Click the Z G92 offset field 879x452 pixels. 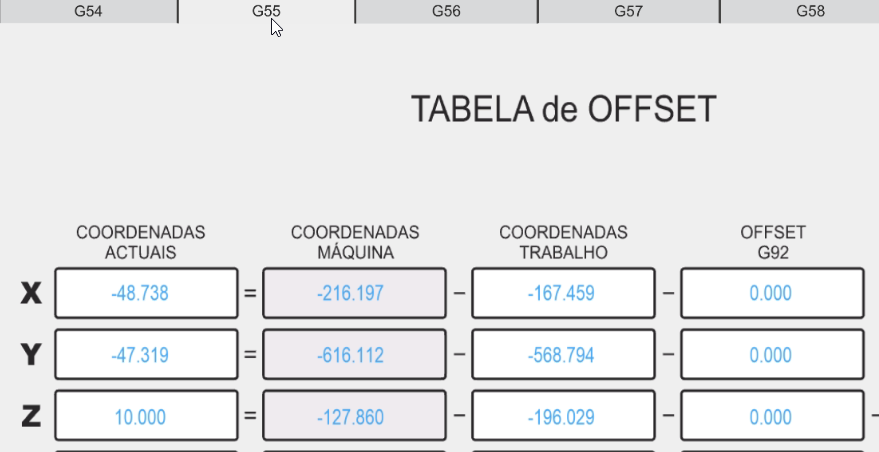tap(772, 416)
